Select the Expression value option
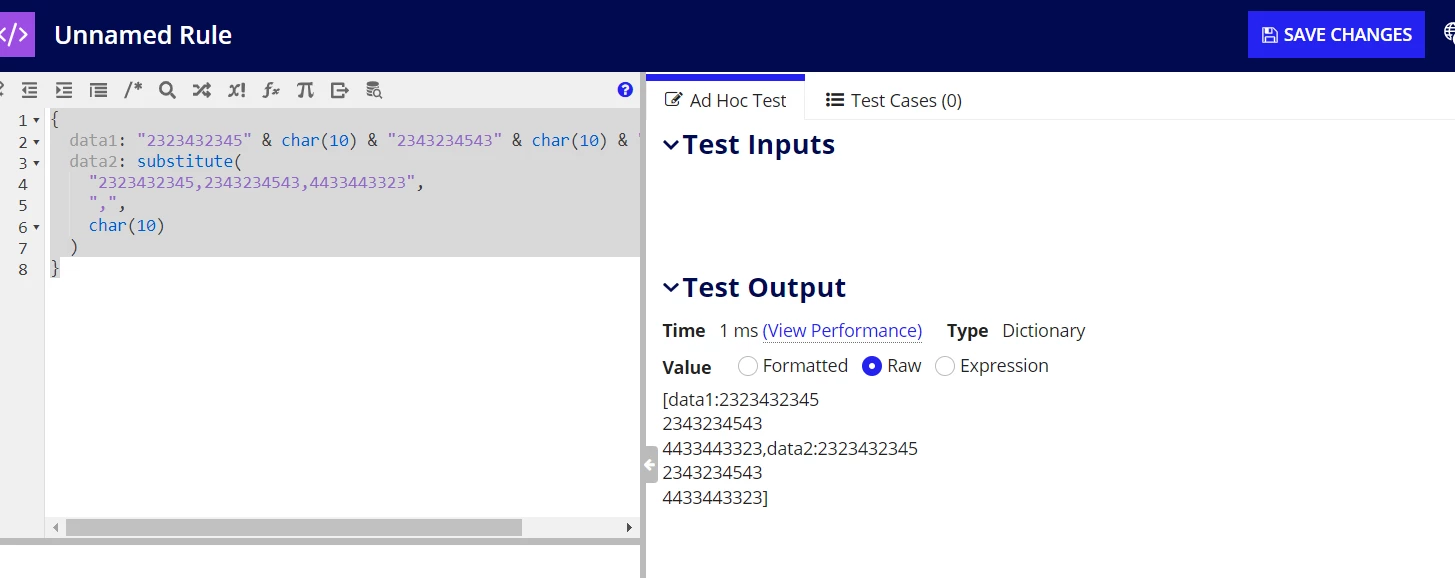1455x578 pixels. 945,366
